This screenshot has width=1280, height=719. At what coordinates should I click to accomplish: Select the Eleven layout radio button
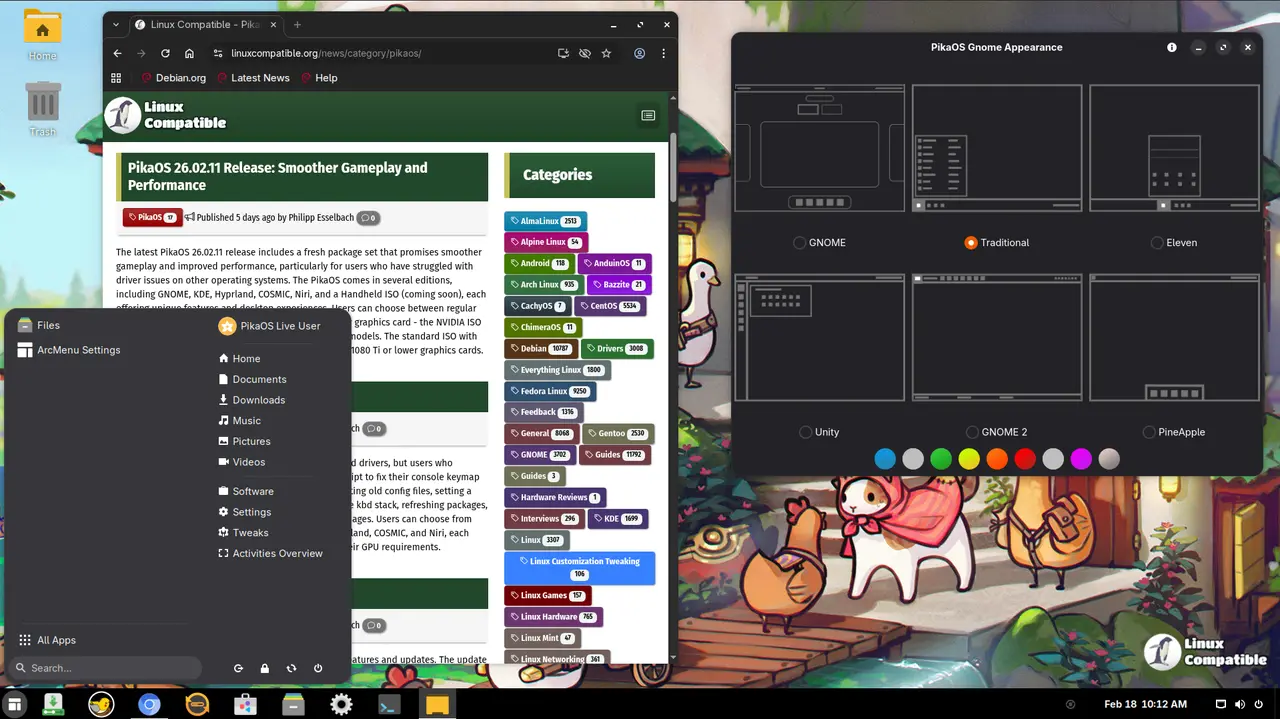(x=1157, y=242)
